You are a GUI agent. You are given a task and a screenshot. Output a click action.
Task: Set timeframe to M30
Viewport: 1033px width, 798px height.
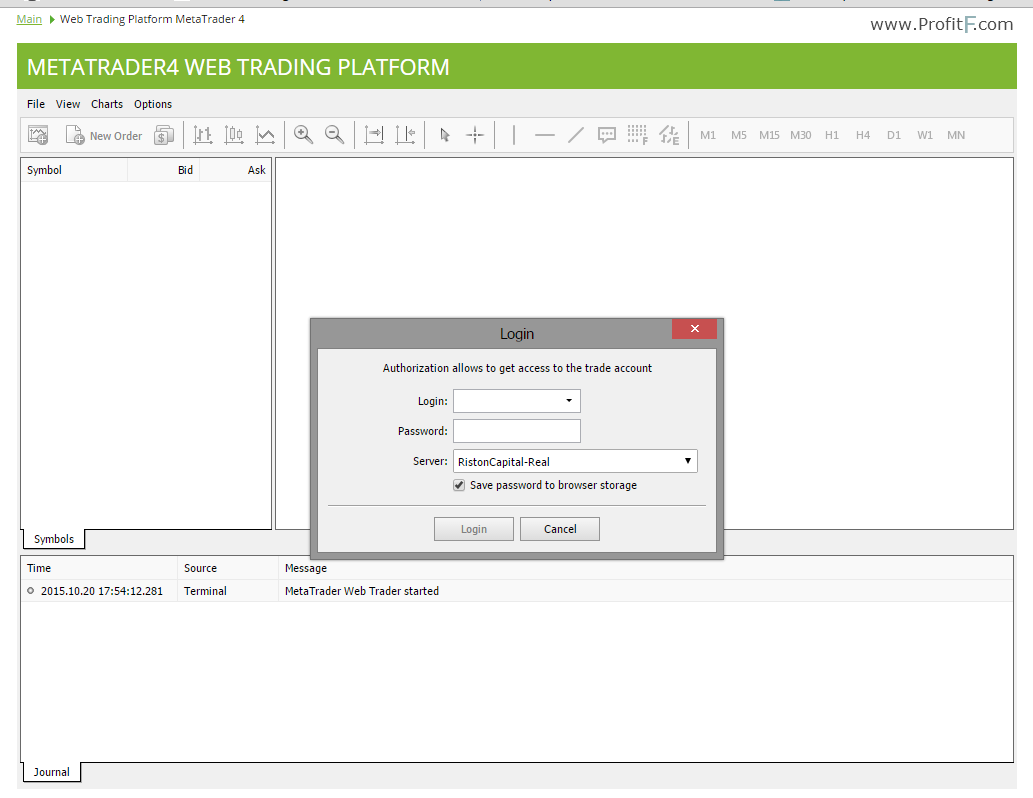[x=801, y=135]
